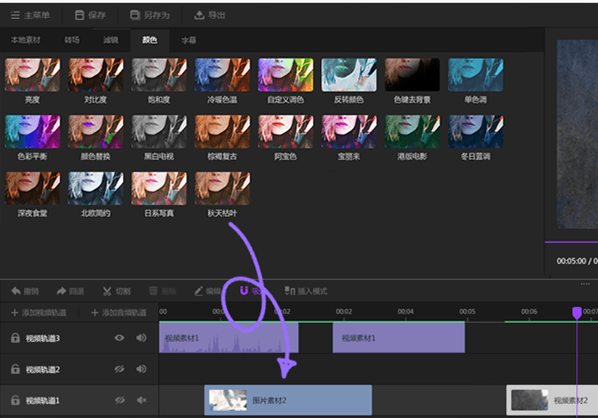The image size is (598, 418).
Task: Click the 编辑 pencil icon
Action: point(198,291)
